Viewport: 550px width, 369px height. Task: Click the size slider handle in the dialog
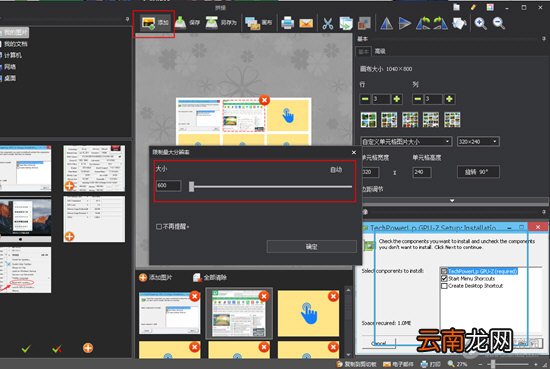point(192,187)
